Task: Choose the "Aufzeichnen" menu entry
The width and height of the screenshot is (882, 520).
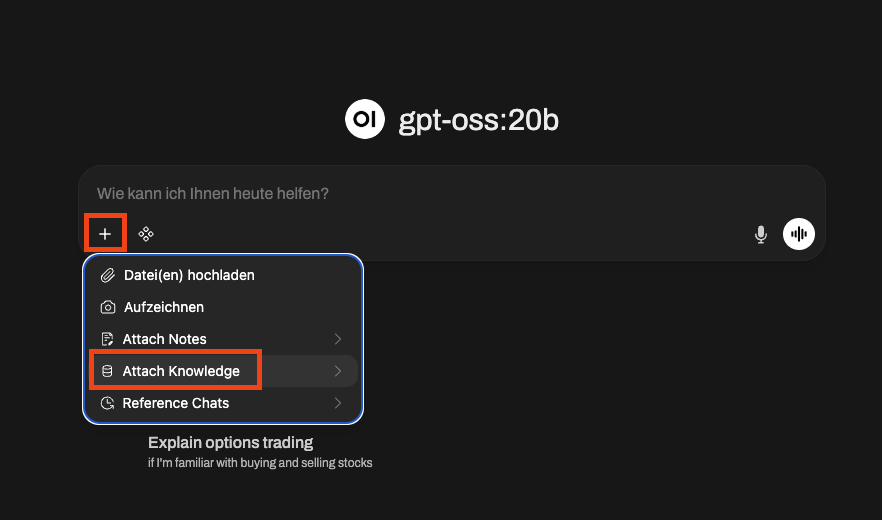Action: coord(164,307)
